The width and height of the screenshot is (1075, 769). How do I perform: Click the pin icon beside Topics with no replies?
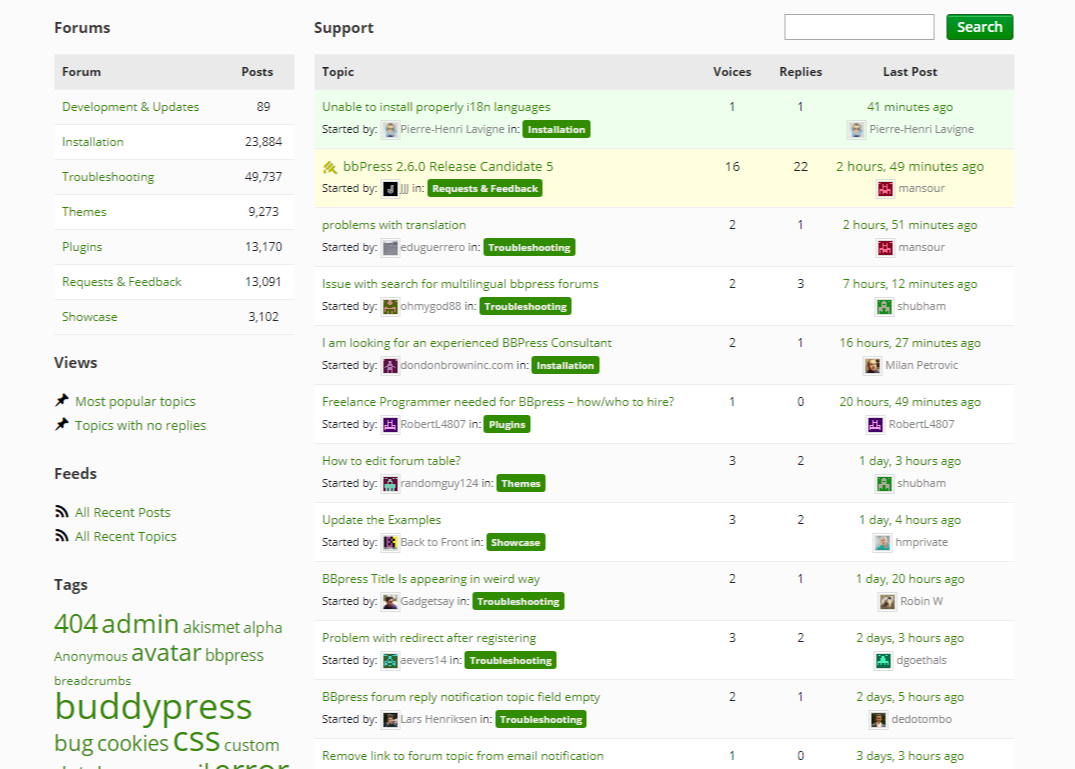click(62, 424)
